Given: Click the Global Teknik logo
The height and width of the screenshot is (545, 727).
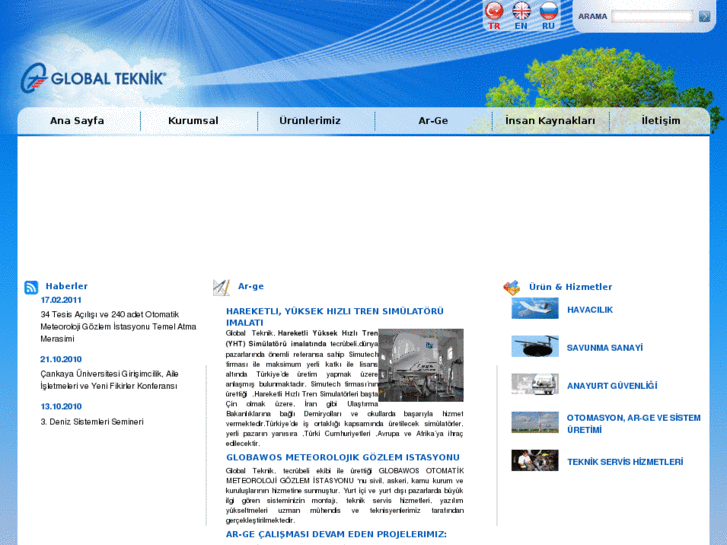Looking at the screenshot, I should click(93, 78).
